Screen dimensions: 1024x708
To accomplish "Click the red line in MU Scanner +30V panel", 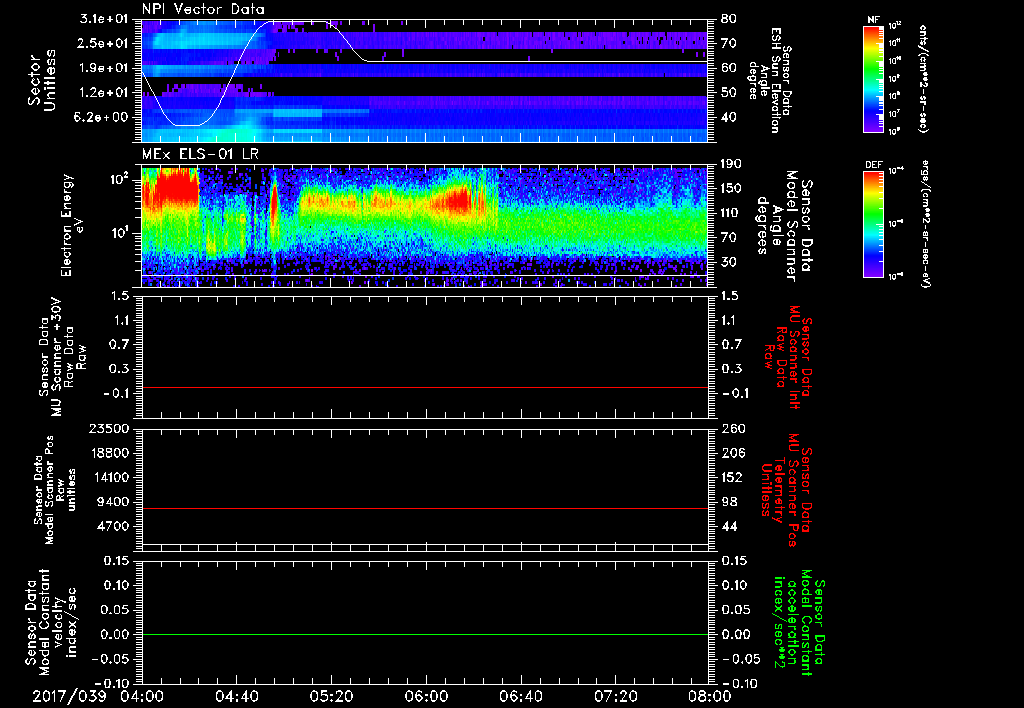I will (424, 387).
